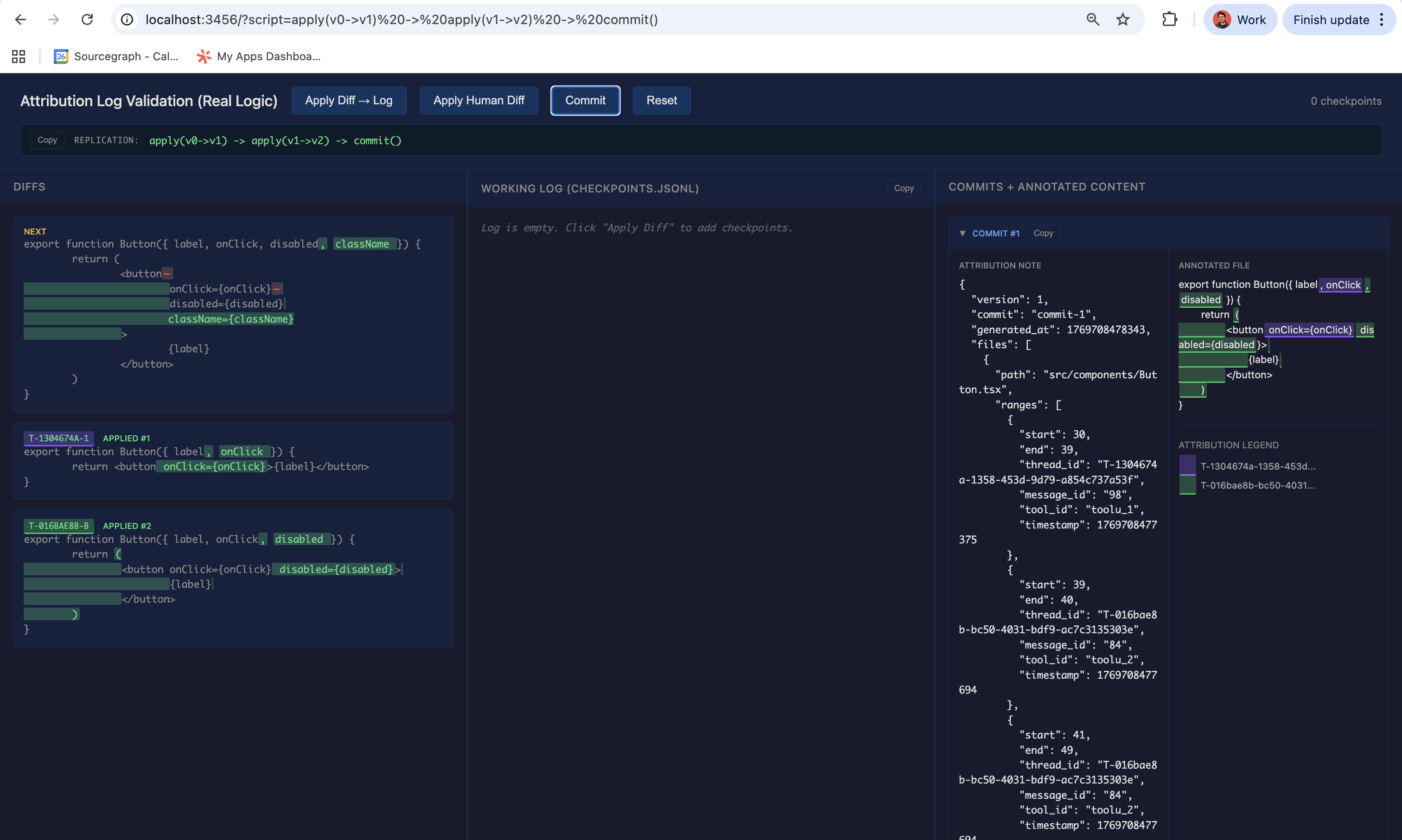Click the Commit button
This screenshot has height=840, width=1402.
(x=585, y=100)
